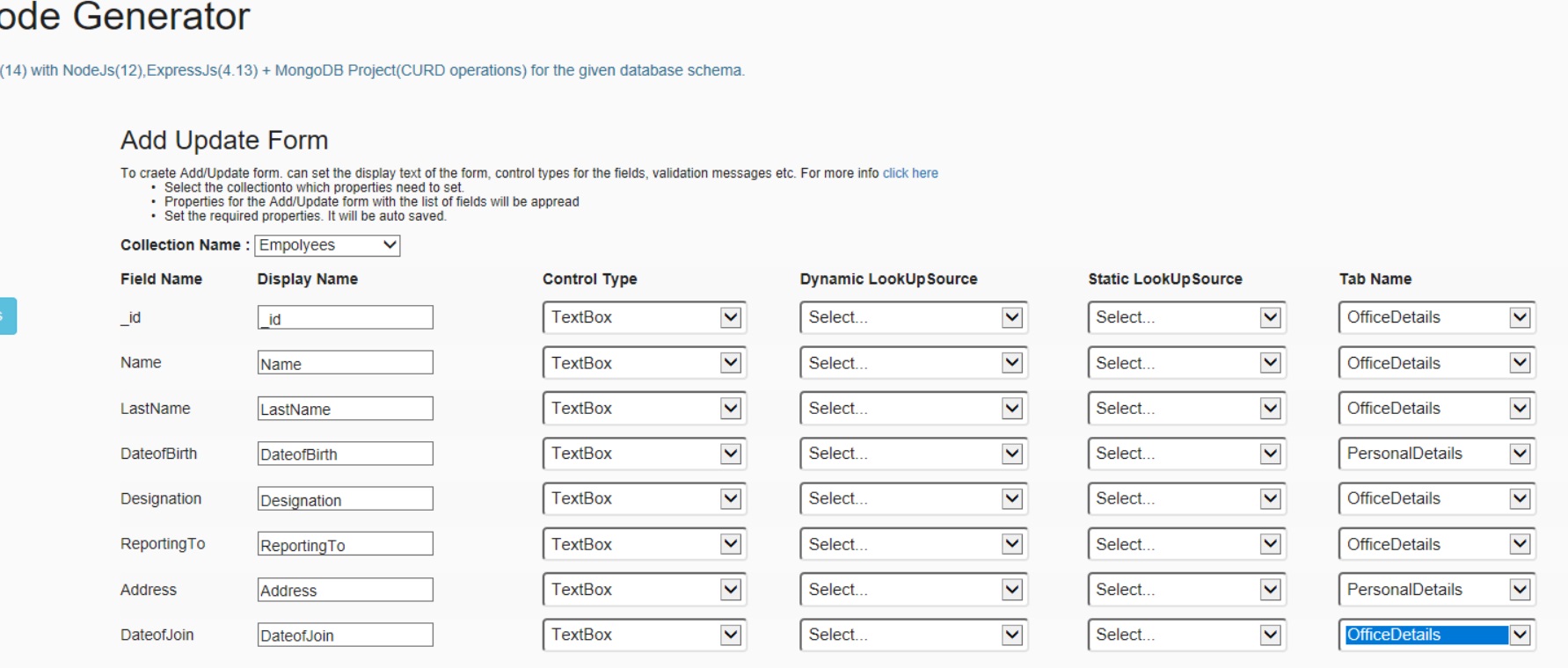Open Control Type dropdown for DateofBirth
Image resolution: width=1568 pixels, height=668 pixels.
click(644, 454)
